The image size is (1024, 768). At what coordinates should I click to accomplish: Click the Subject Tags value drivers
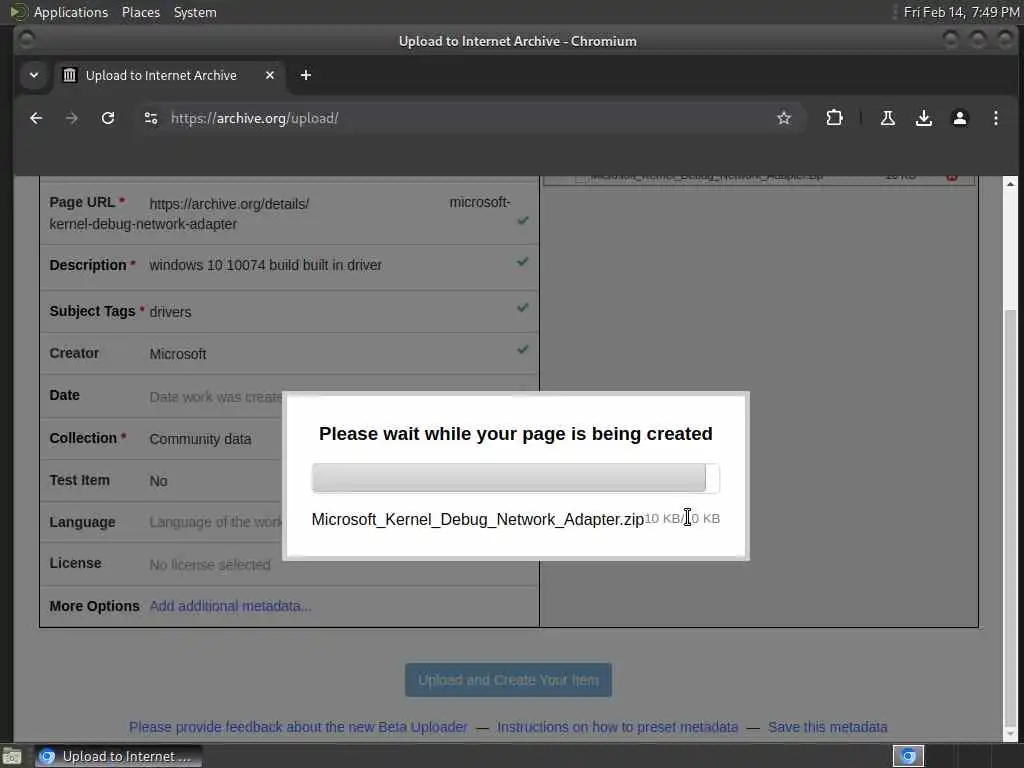170,312
